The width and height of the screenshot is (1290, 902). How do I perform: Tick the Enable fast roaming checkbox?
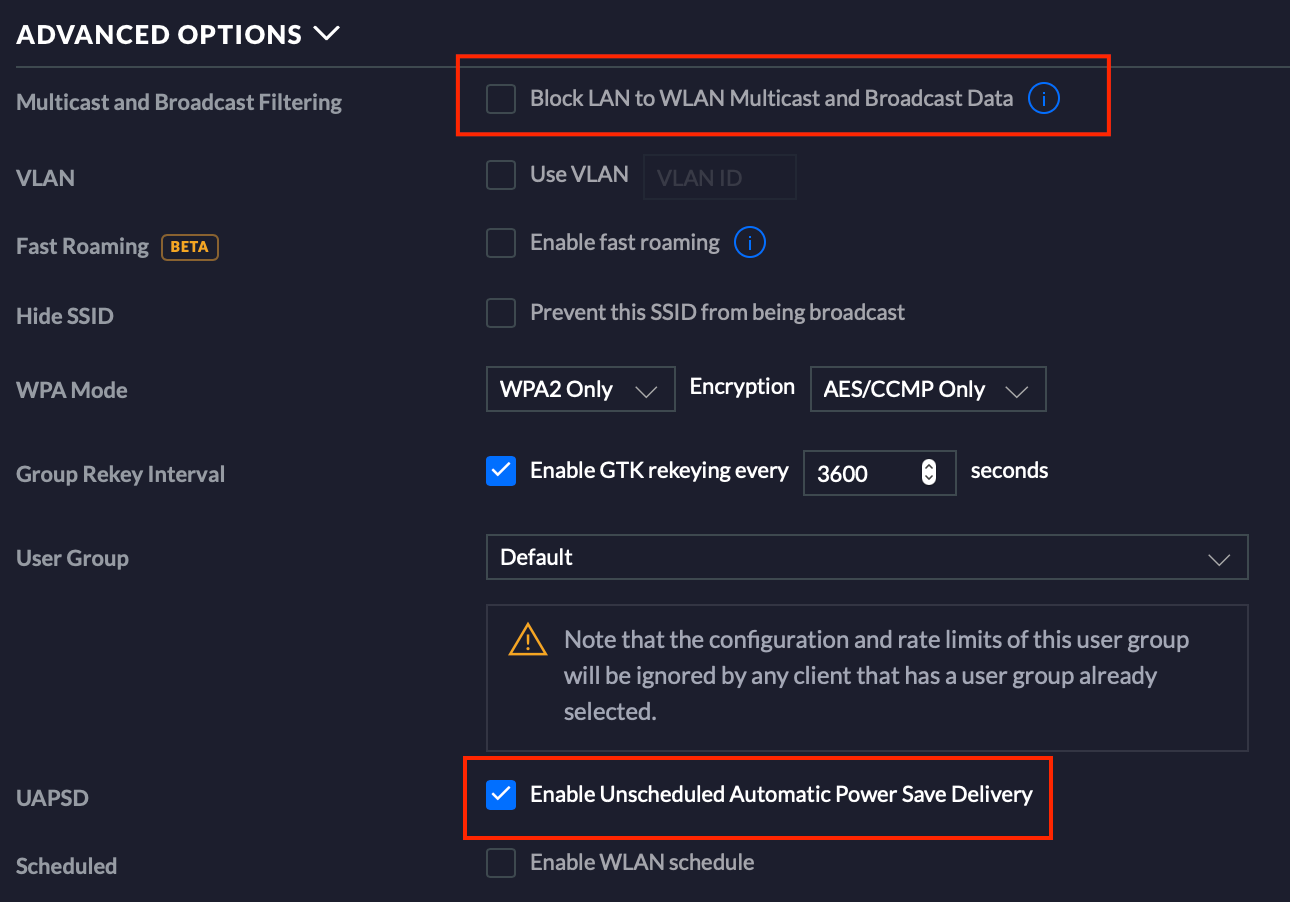click(x=501, y=243)
